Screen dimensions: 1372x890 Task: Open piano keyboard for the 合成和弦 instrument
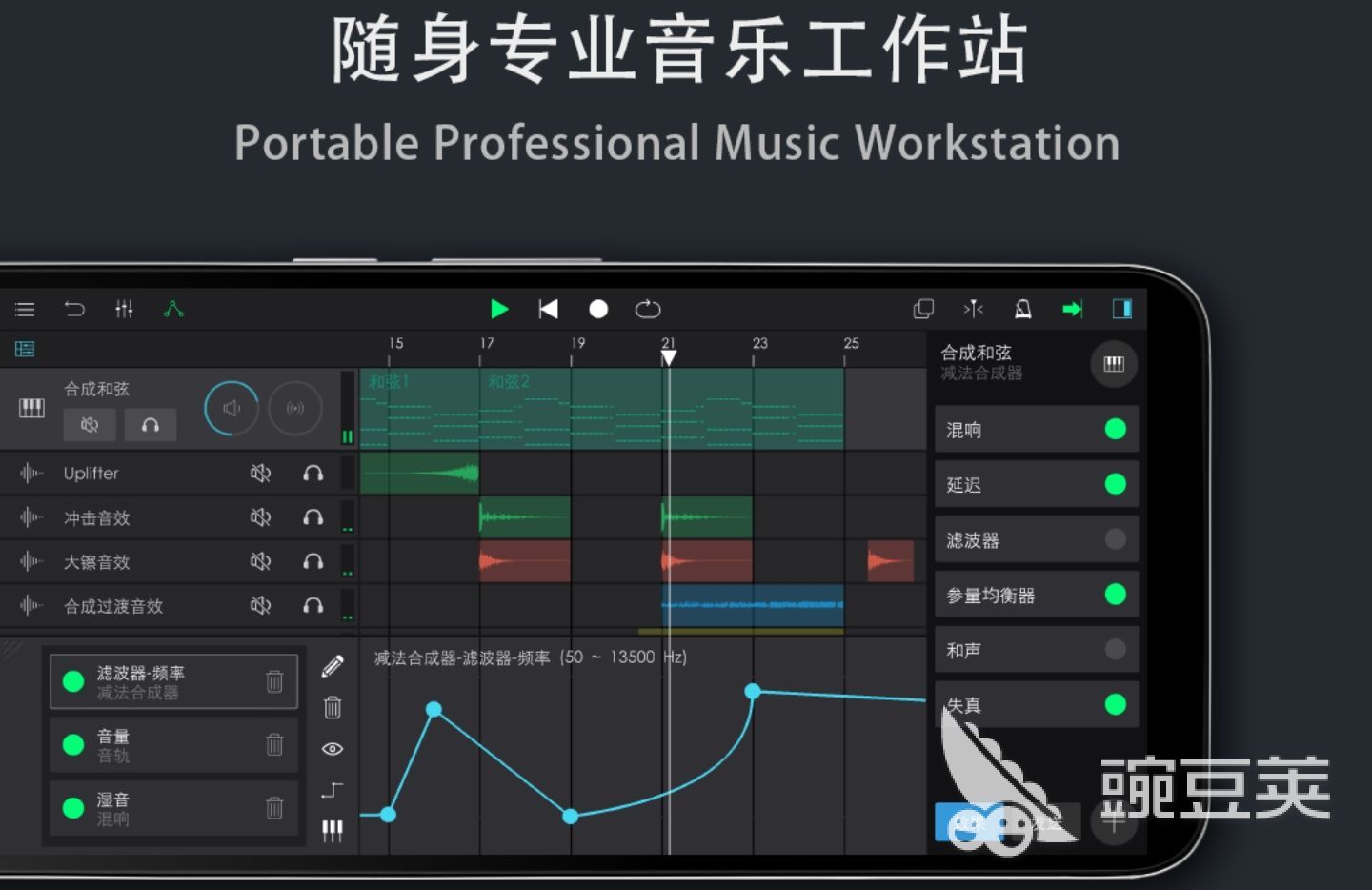click(1114, 365)
